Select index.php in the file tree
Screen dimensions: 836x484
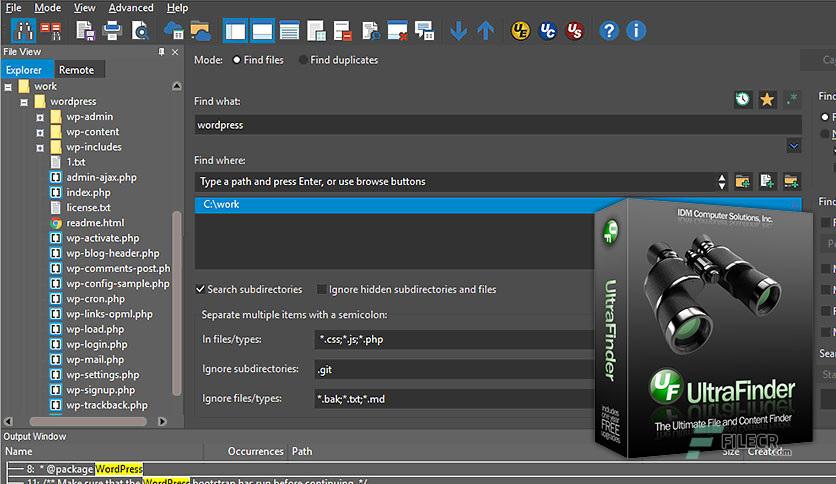click(x=88, y=193)
